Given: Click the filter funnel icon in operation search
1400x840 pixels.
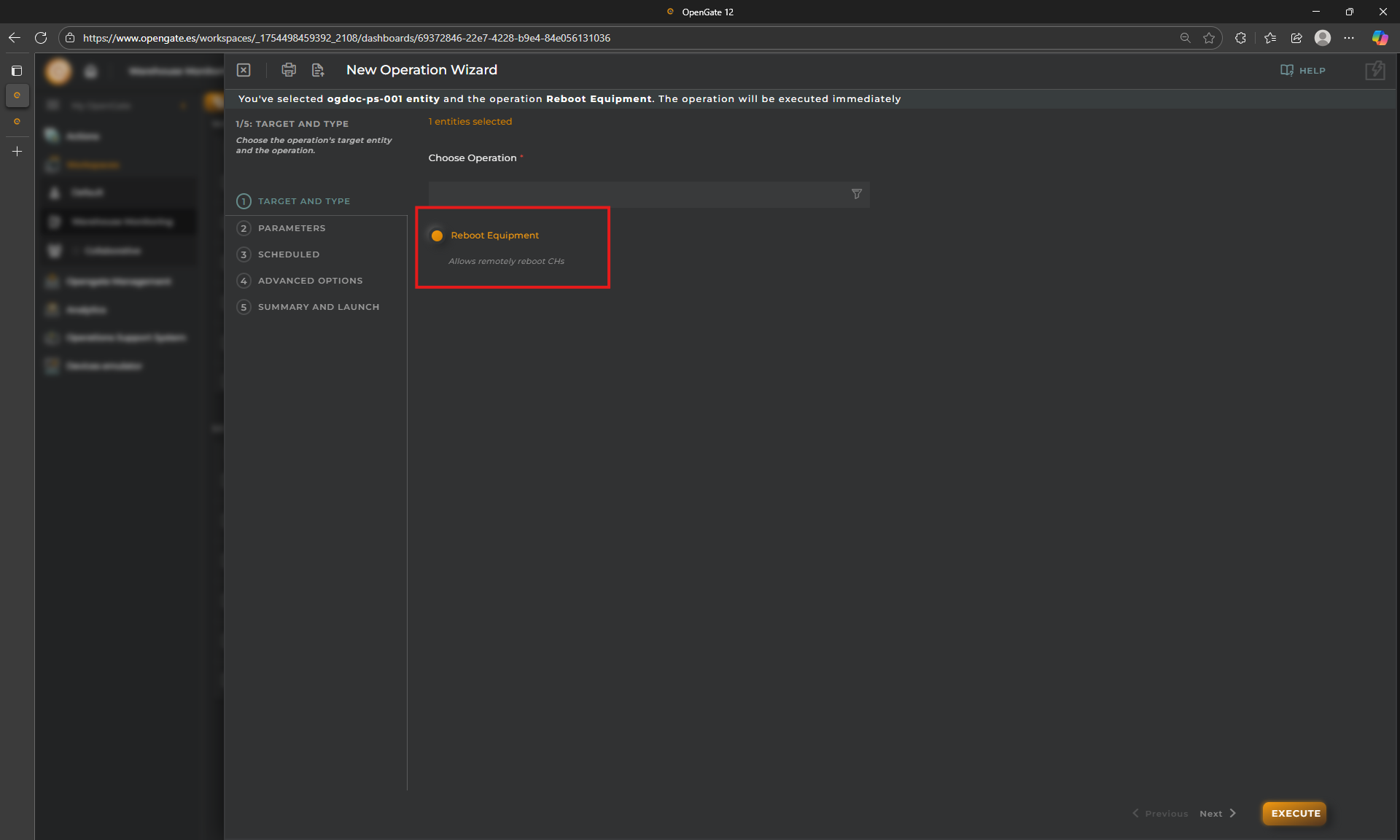Looking at the screenshot, I should click(x=857, y=194).
